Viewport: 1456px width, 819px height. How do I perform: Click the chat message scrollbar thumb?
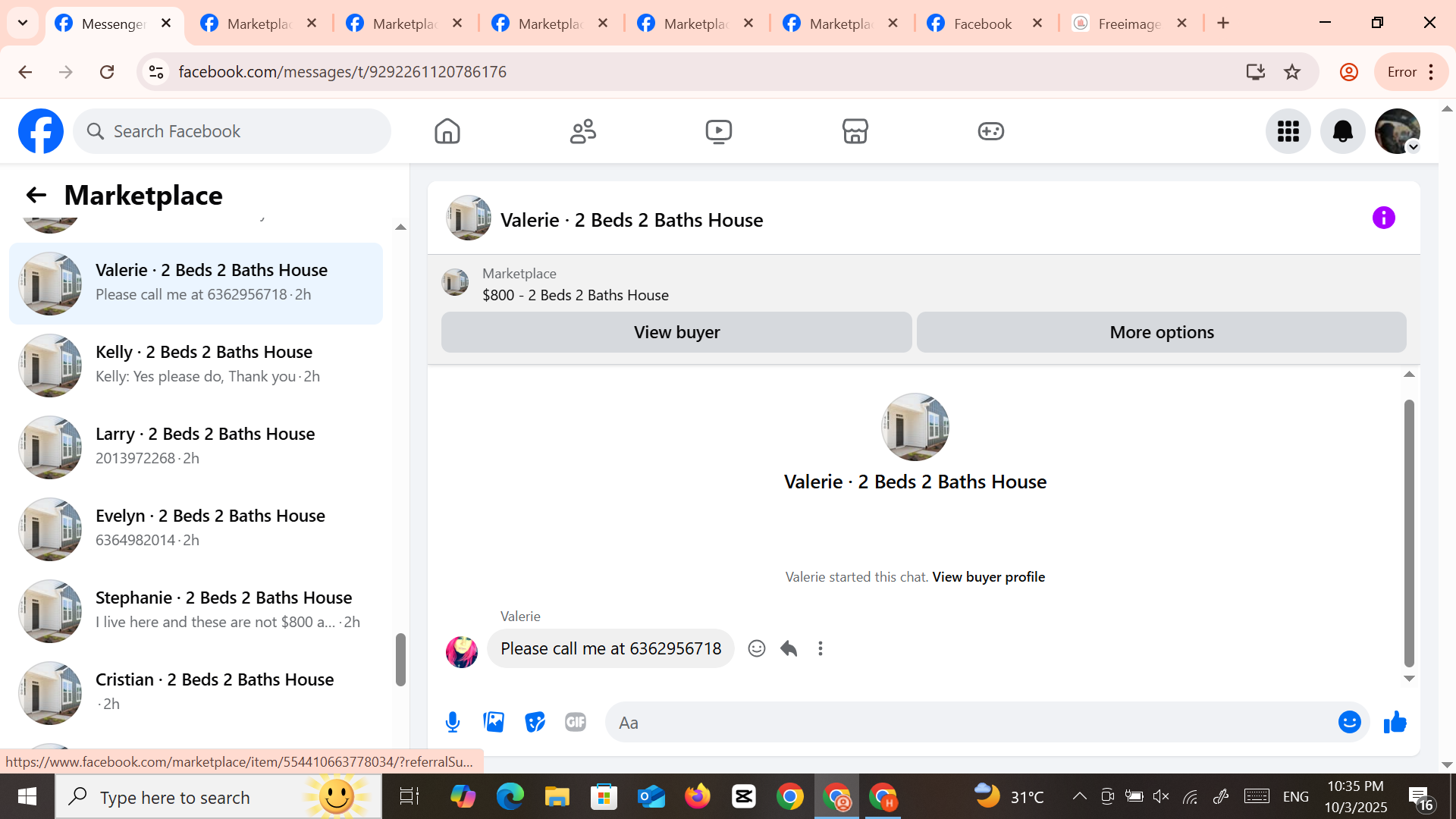pyautogui.click(x=1409, y=532)
